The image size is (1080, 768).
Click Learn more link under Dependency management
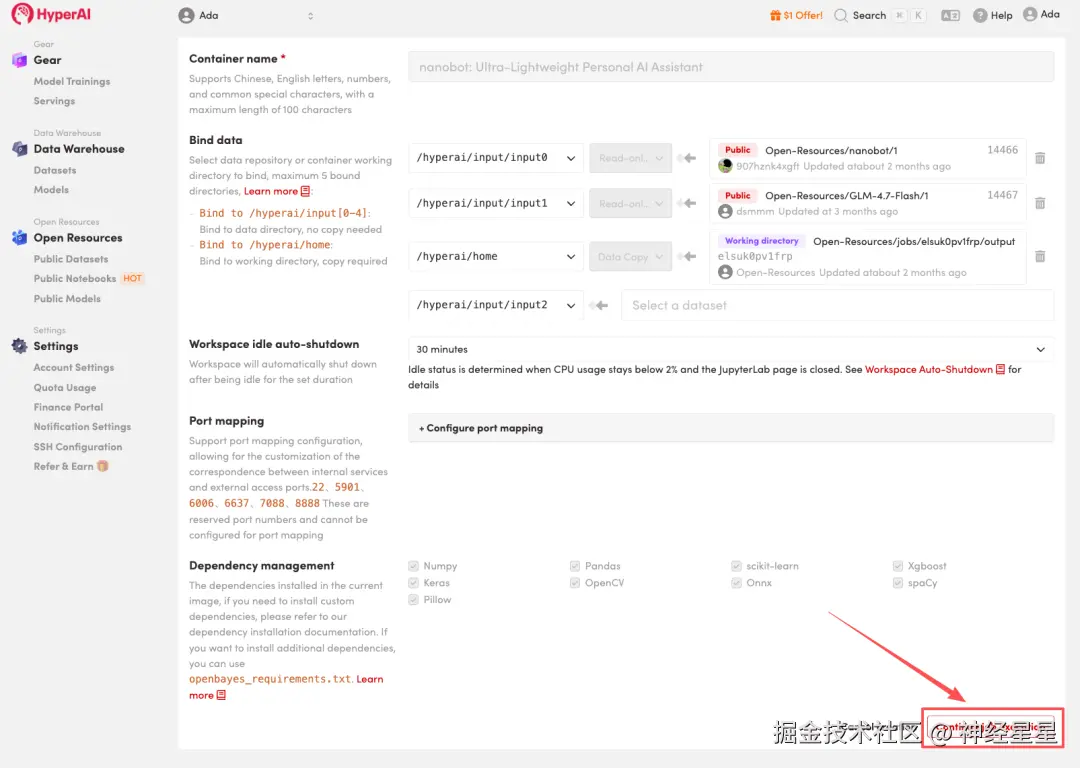[286, 687]
